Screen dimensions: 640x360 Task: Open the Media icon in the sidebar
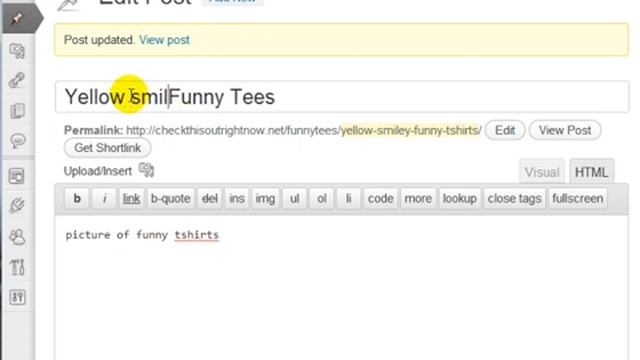click(17, 51)
